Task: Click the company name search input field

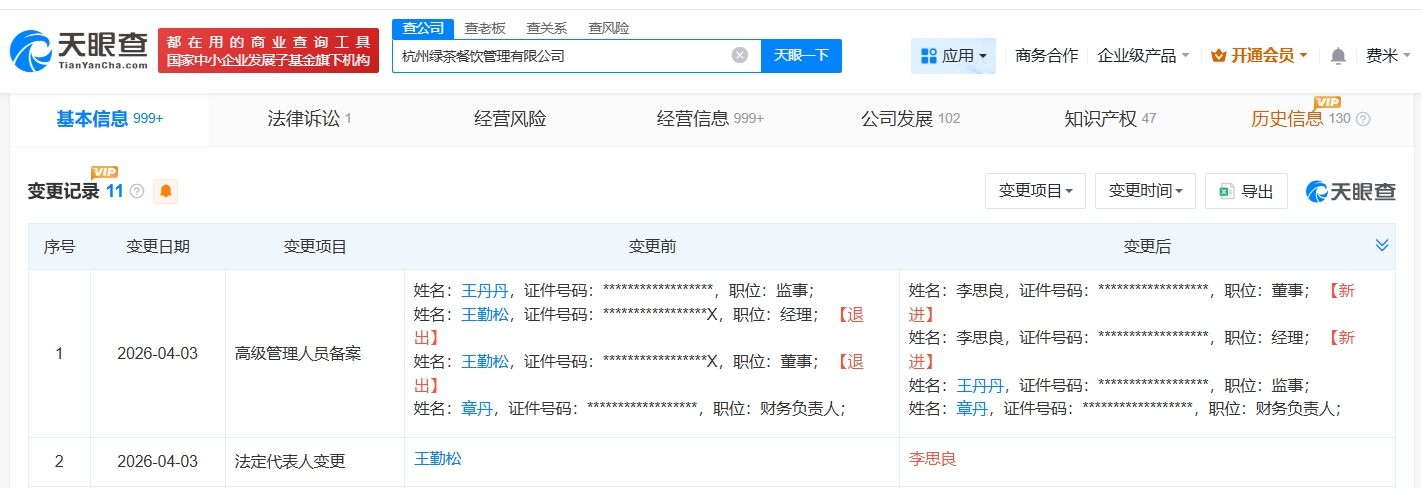Action: click(560, 56)
